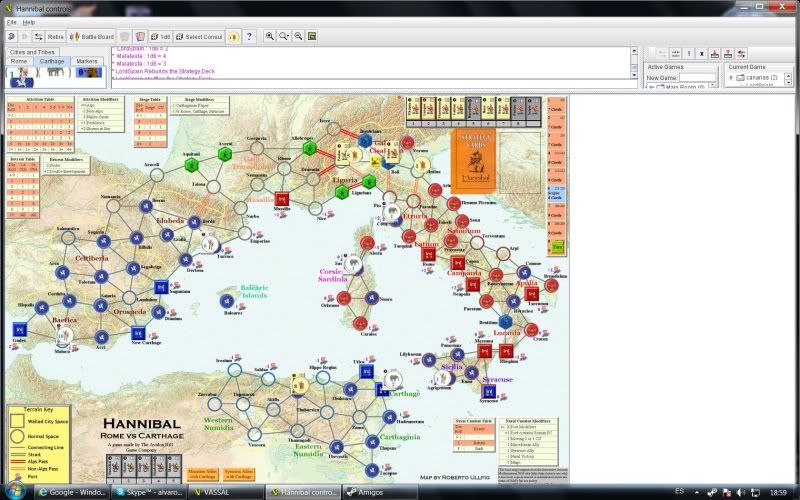Open help with the question mark icon
Viewport: 800px width, 500px height.
(249, 37)
